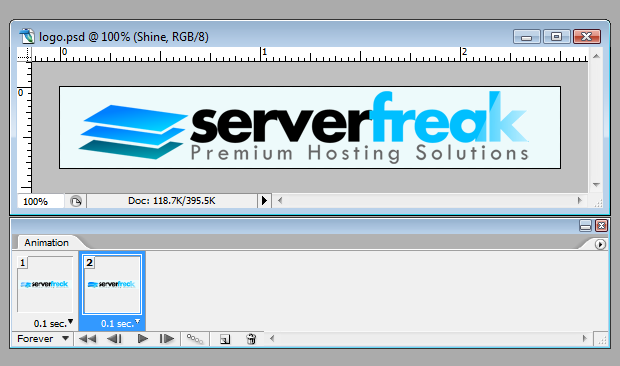The height and width of the screenshot is (366, 620).
Task: Select the first animation frame rewind icon
Action: pyautogui.click(x=87, y=339)
